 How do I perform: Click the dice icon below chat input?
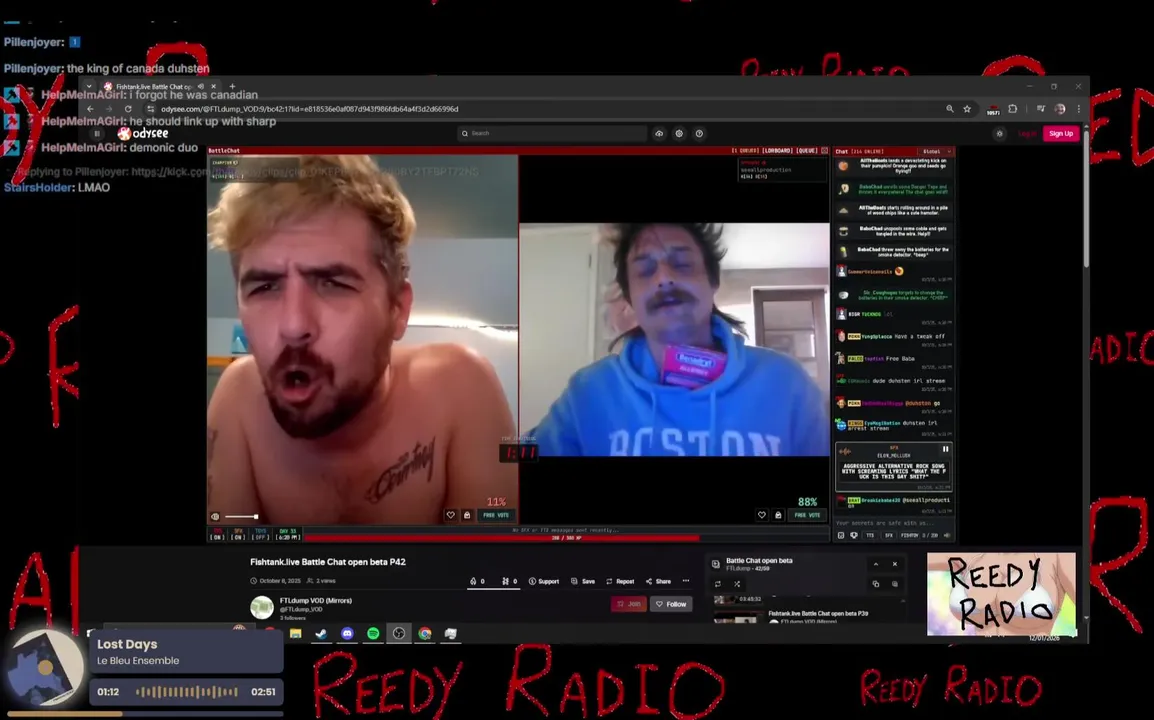click(x=841, y=535)
